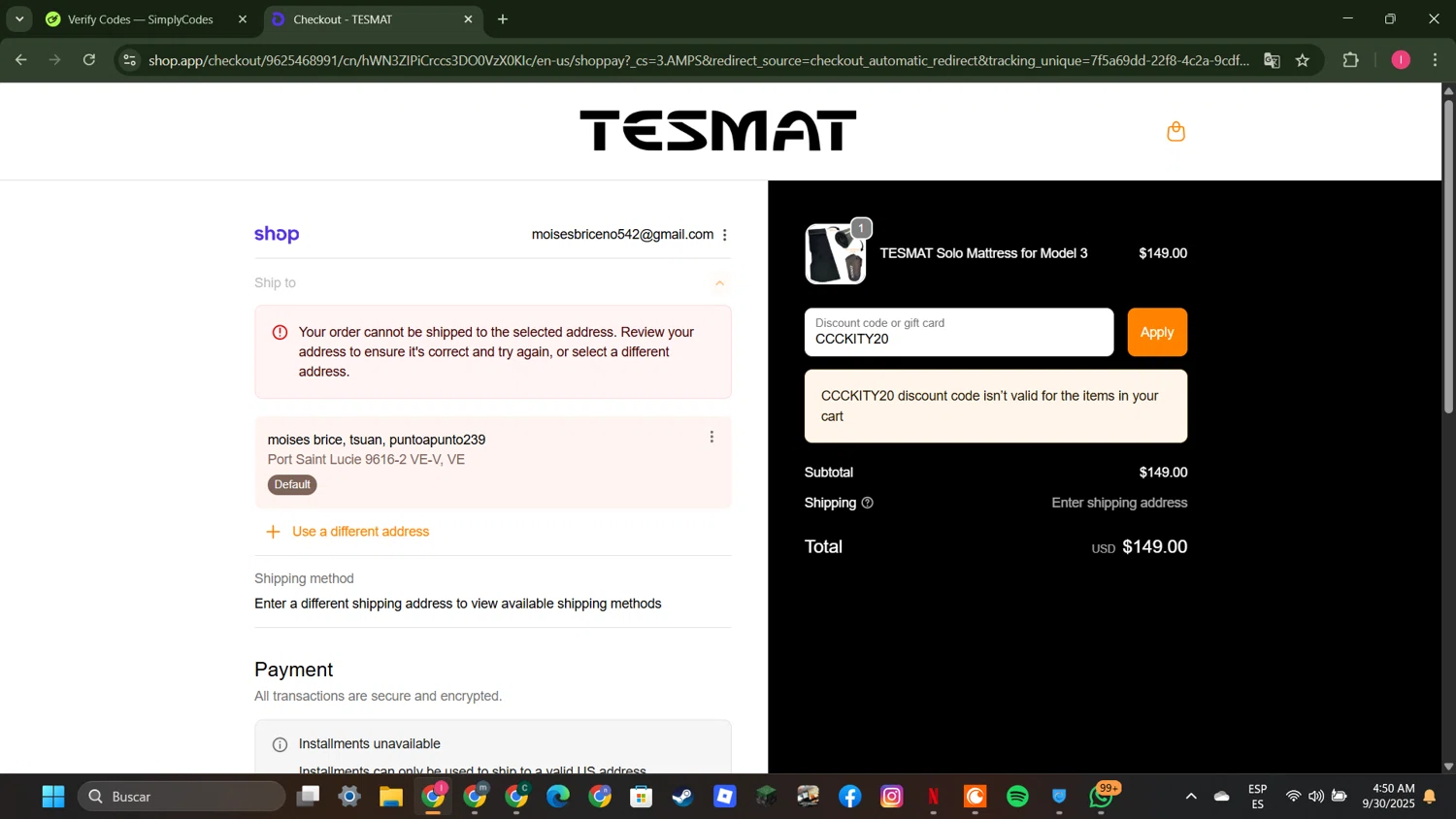Open the Chrome three-dot menu

pos(1435,60)
